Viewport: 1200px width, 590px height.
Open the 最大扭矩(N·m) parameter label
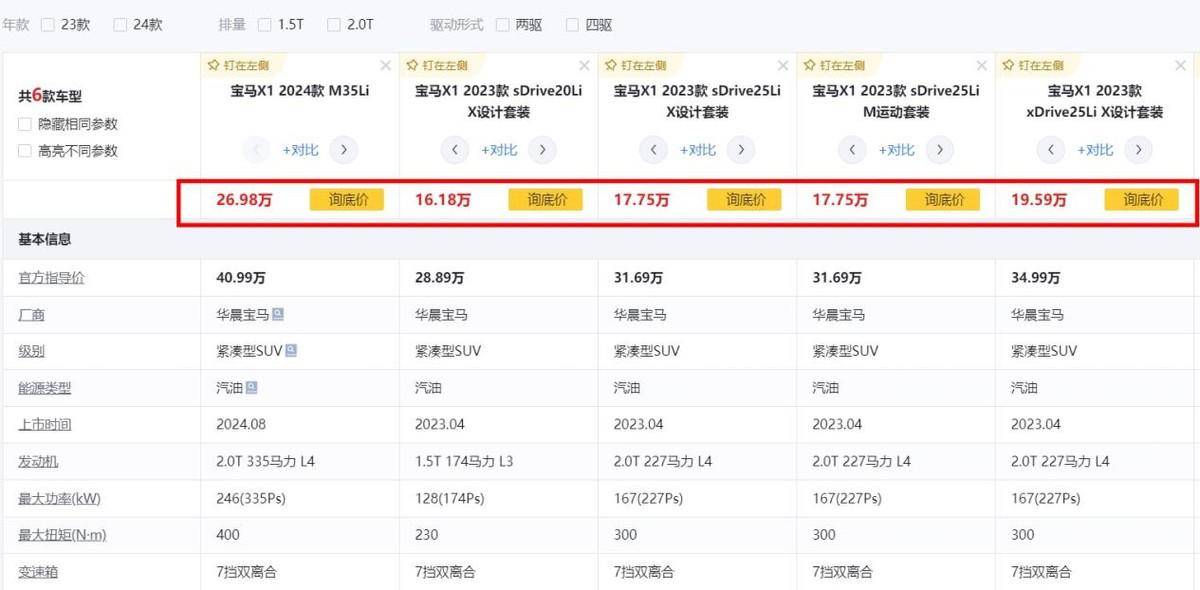point(62,535)
